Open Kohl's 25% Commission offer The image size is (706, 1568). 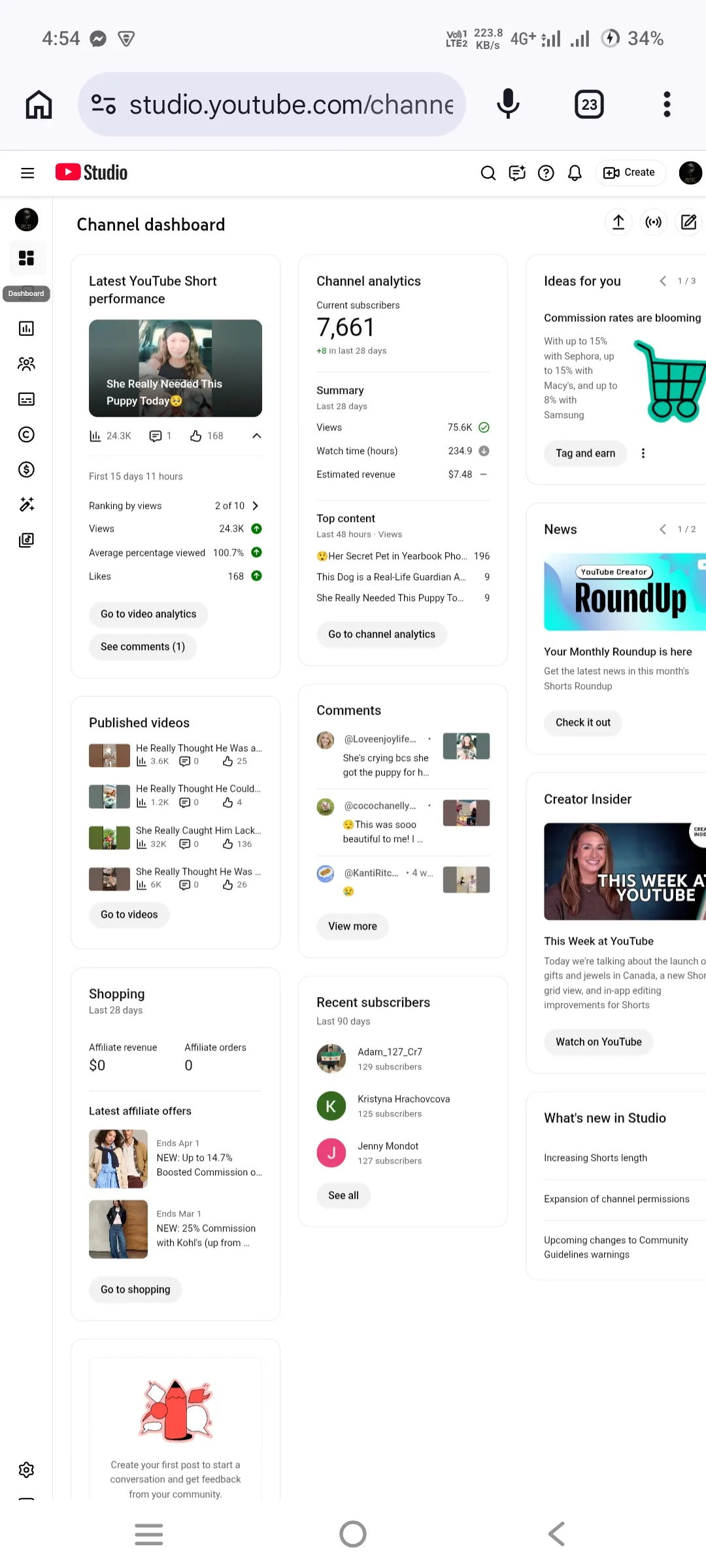(175, 1229)
